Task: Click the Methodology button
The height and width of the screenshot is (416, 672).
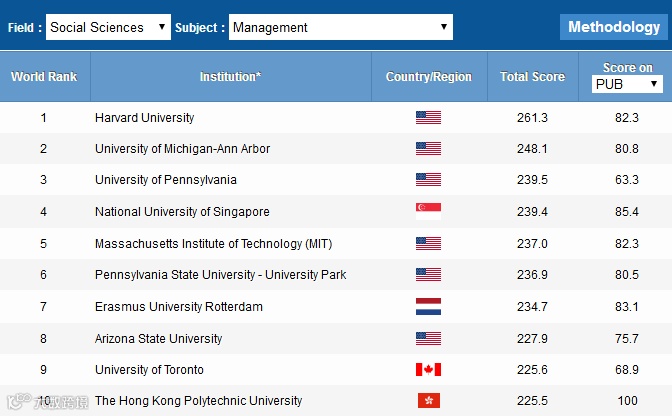Action: (x=614, y=27)
